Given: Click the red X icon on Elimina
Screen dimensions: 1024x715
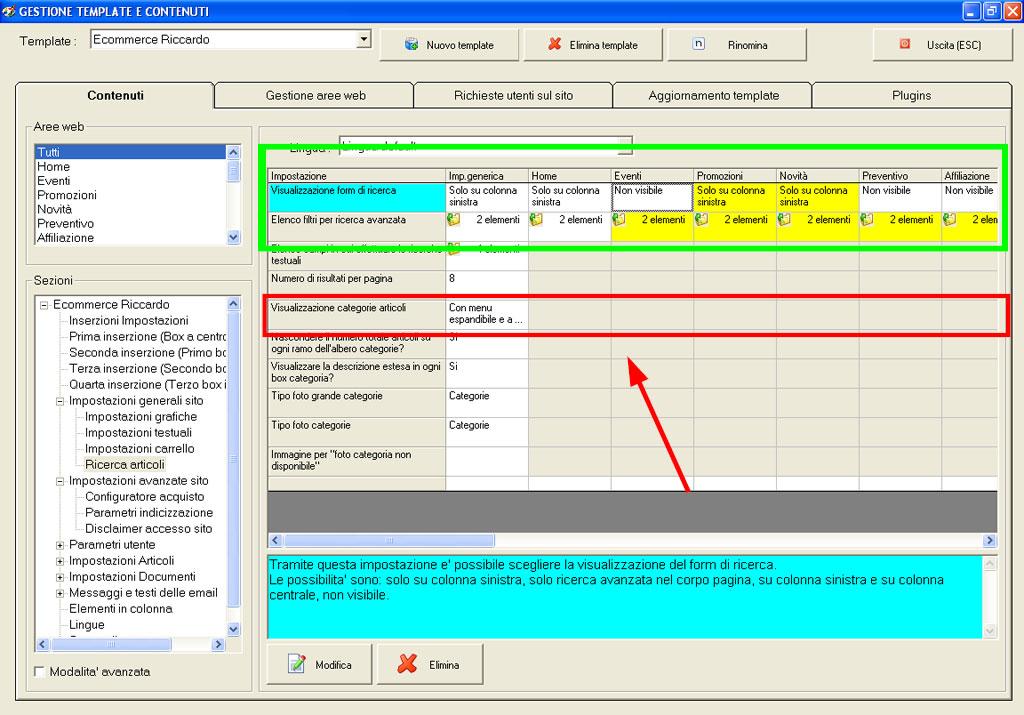Looking at the screenshot, I should tap(408, 663).
